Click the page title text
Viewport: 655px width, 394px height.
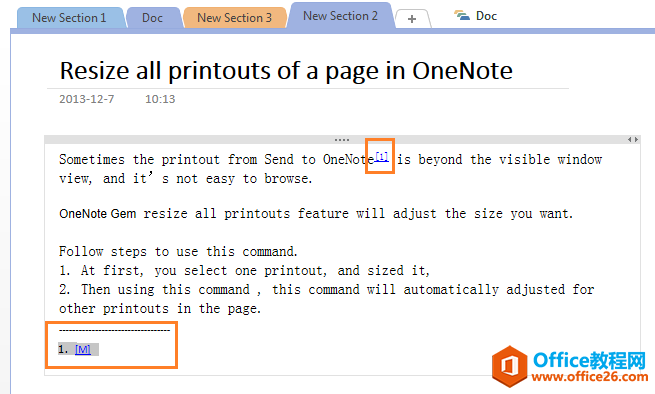tap(286, 70)
